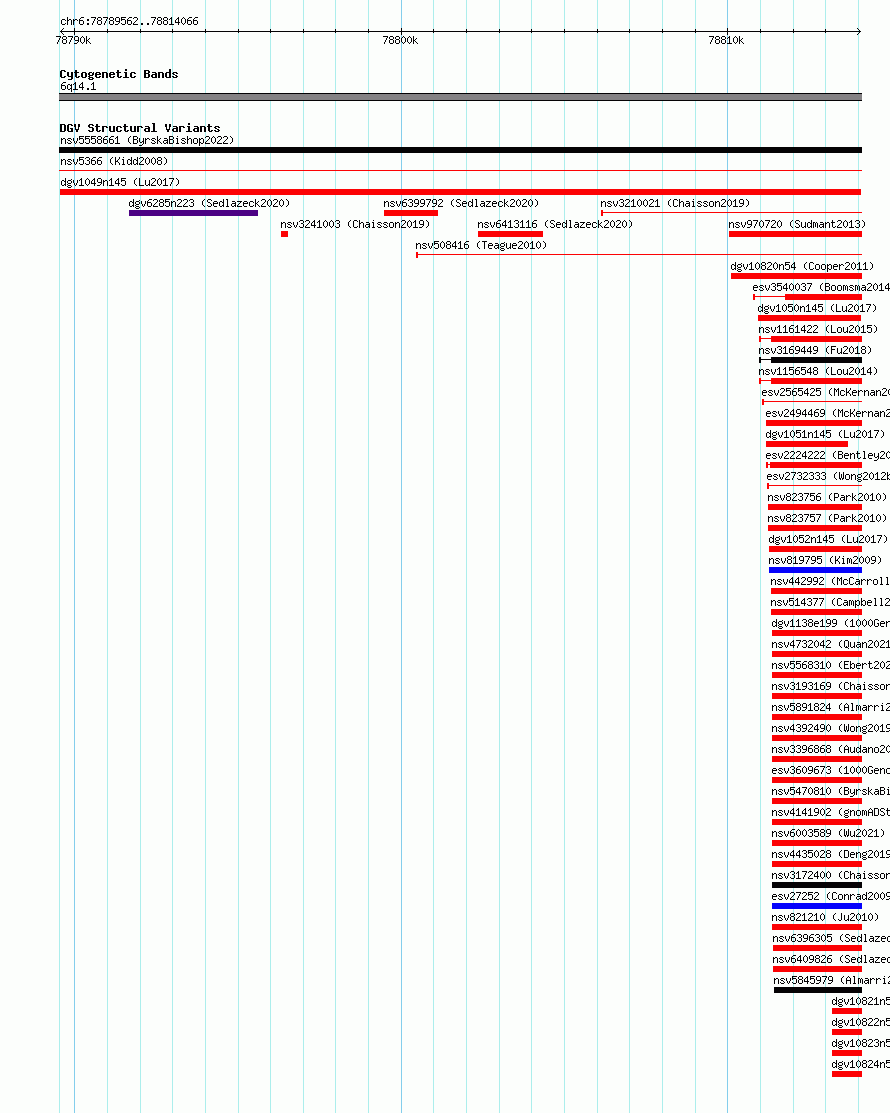Click the blue esv27252 variant bar
Viewport: 890px width, 1113px height.
tap(816, 906)
